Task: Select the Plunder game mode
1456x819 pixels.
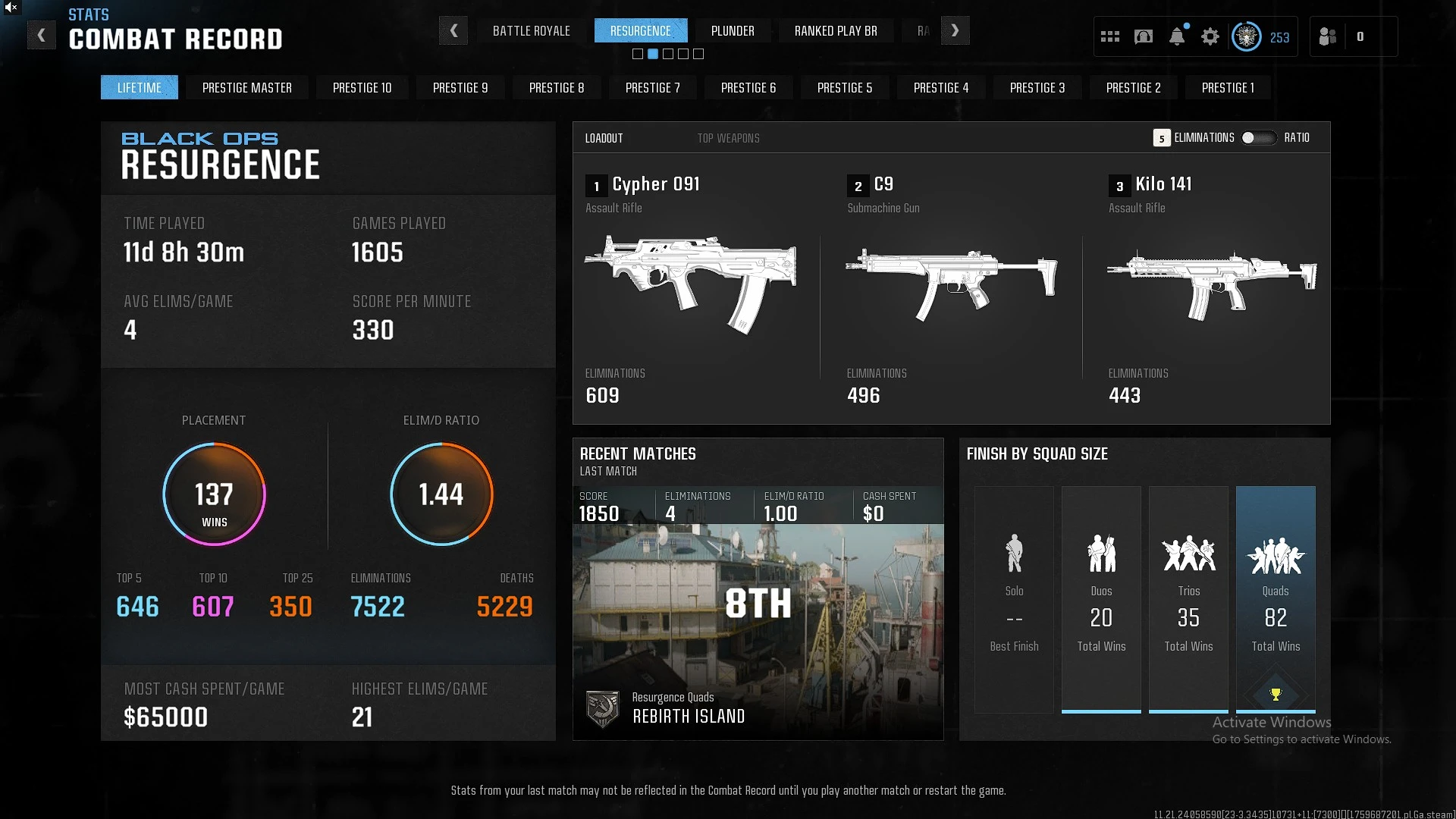Action: click(732, 31)
